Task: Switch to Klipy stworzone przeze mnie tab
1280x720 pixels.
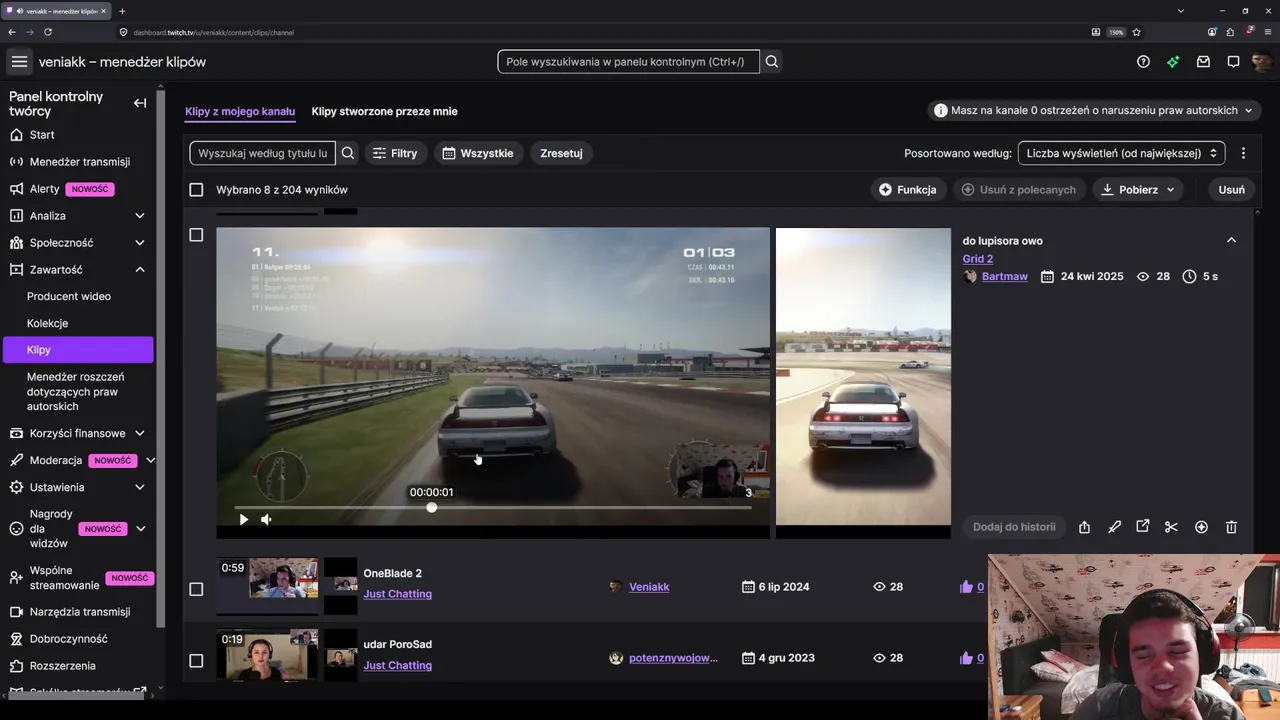Action: point(384,111)
